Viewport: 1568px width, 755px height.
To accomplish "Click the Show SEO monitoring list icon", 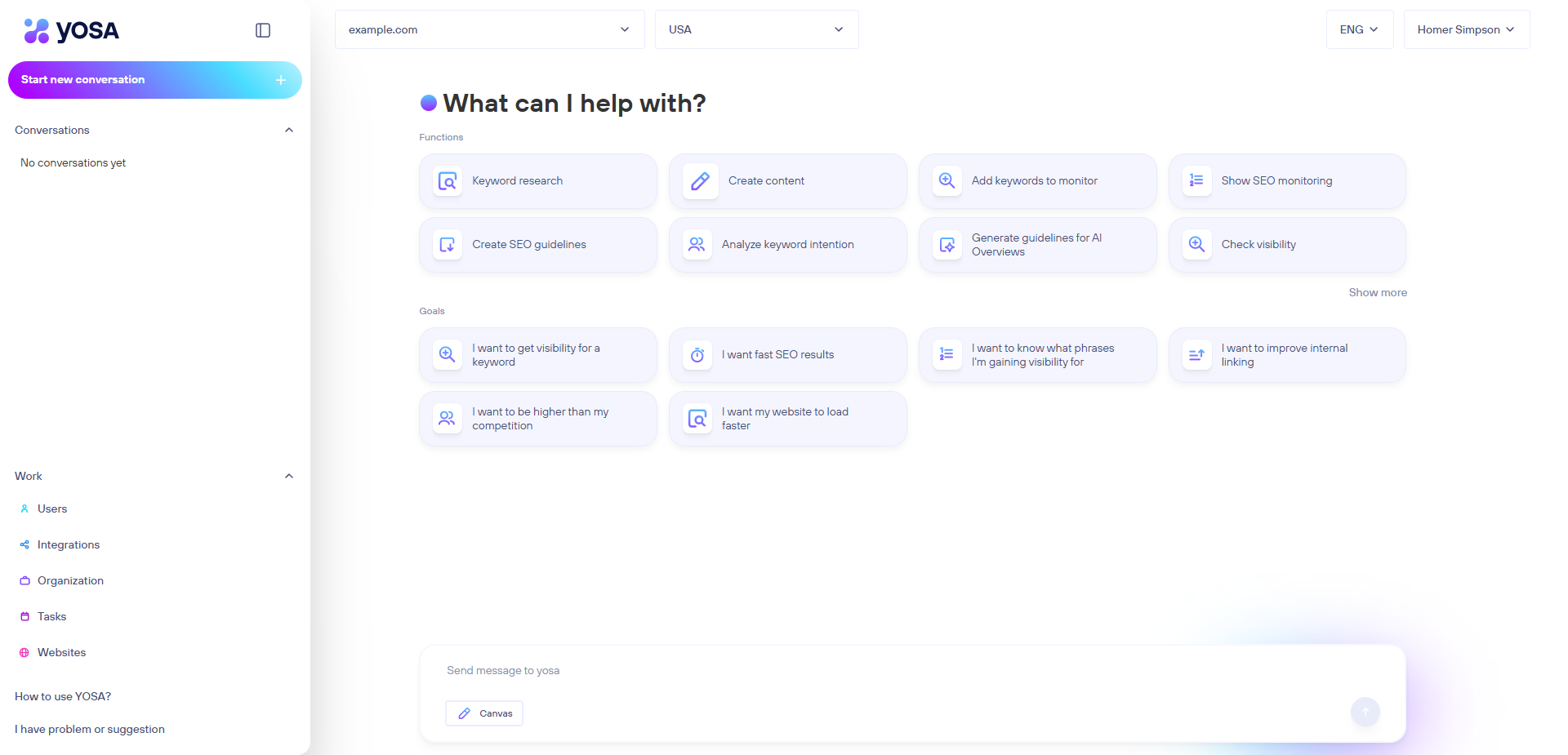I will pyautogui.click(x=1196, y=181).
